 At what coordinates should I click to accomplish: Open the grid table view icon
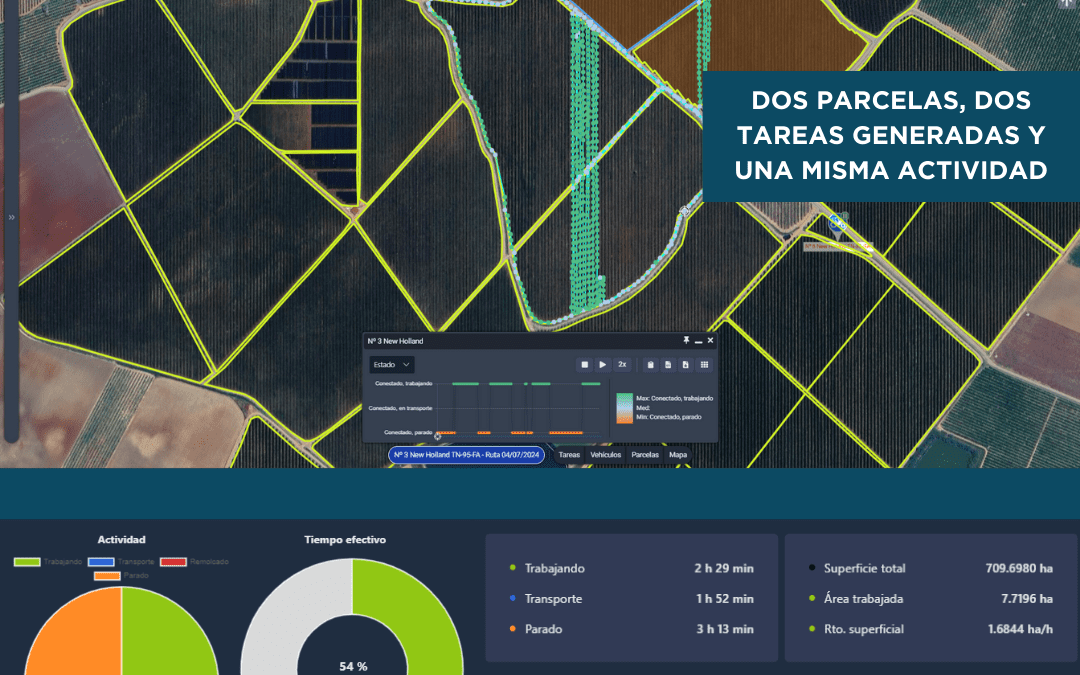tap(705, 364)
